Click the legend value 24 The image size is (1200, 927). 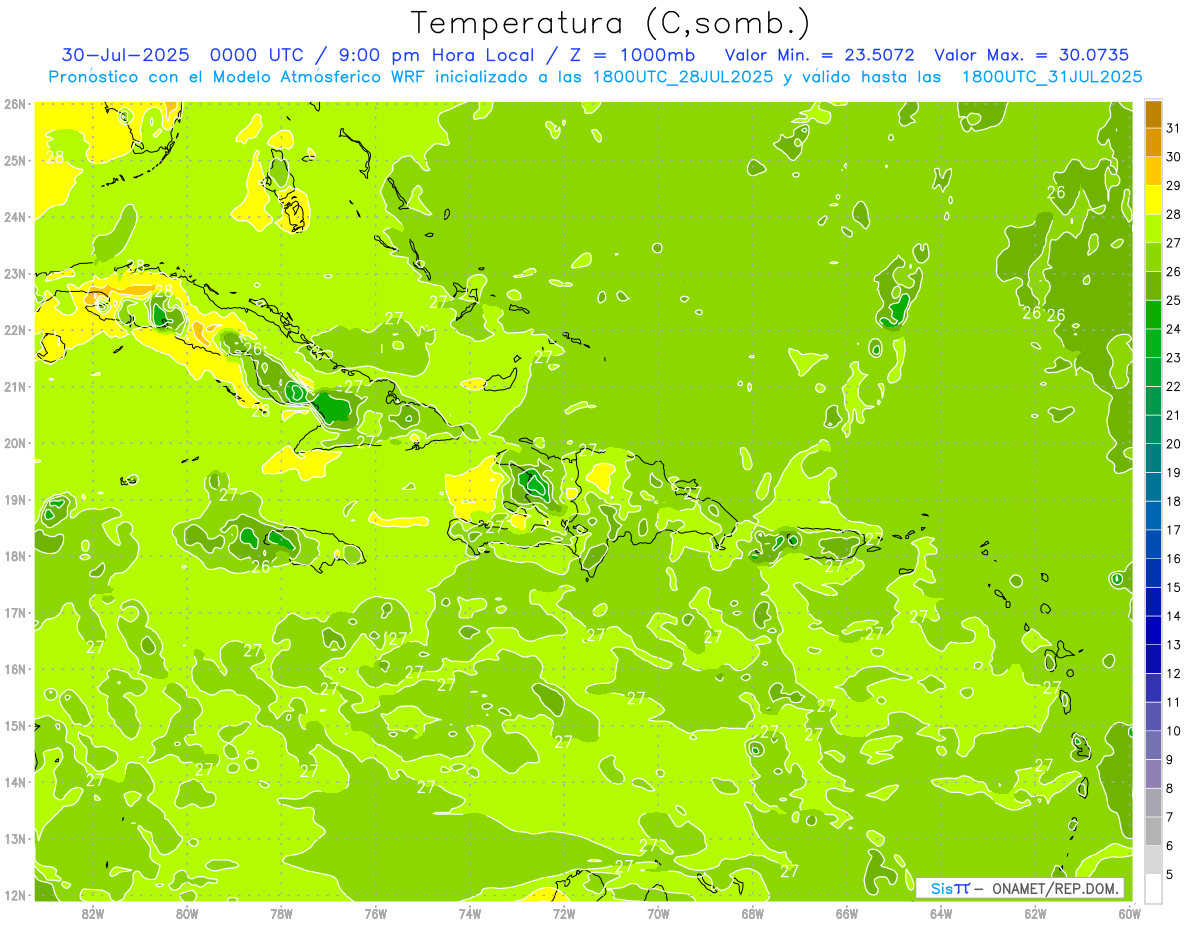tap(1173, 329)
